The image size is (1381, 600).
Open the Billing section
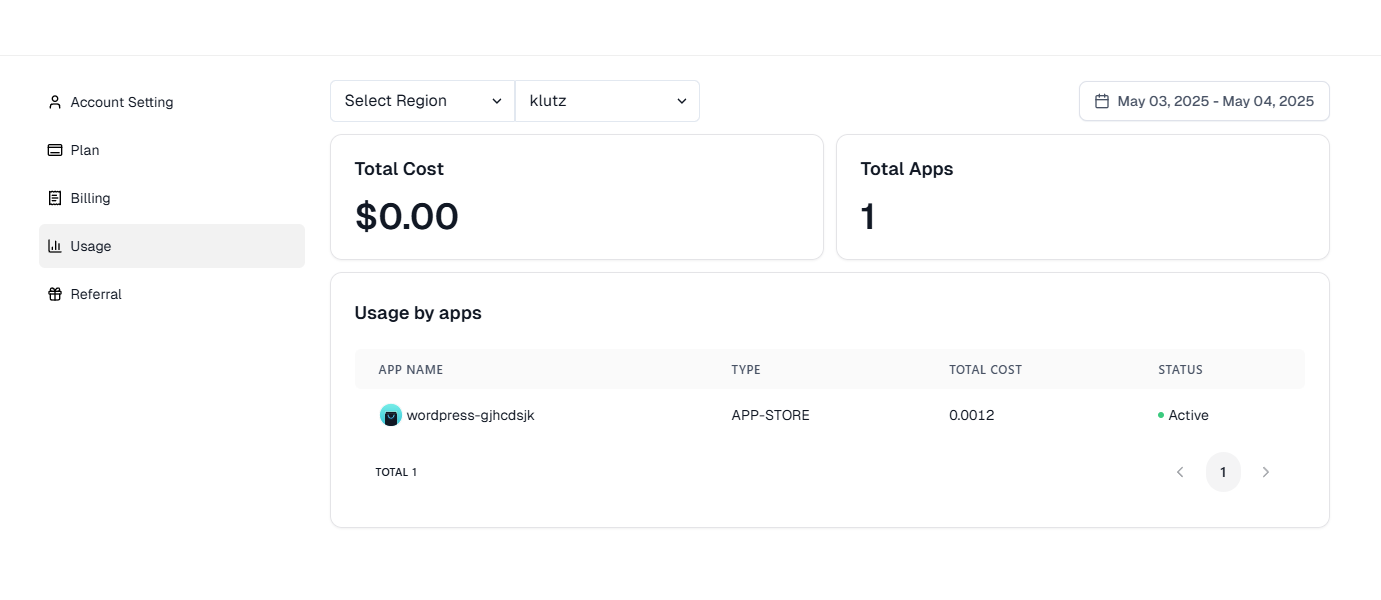click(172, 198)
